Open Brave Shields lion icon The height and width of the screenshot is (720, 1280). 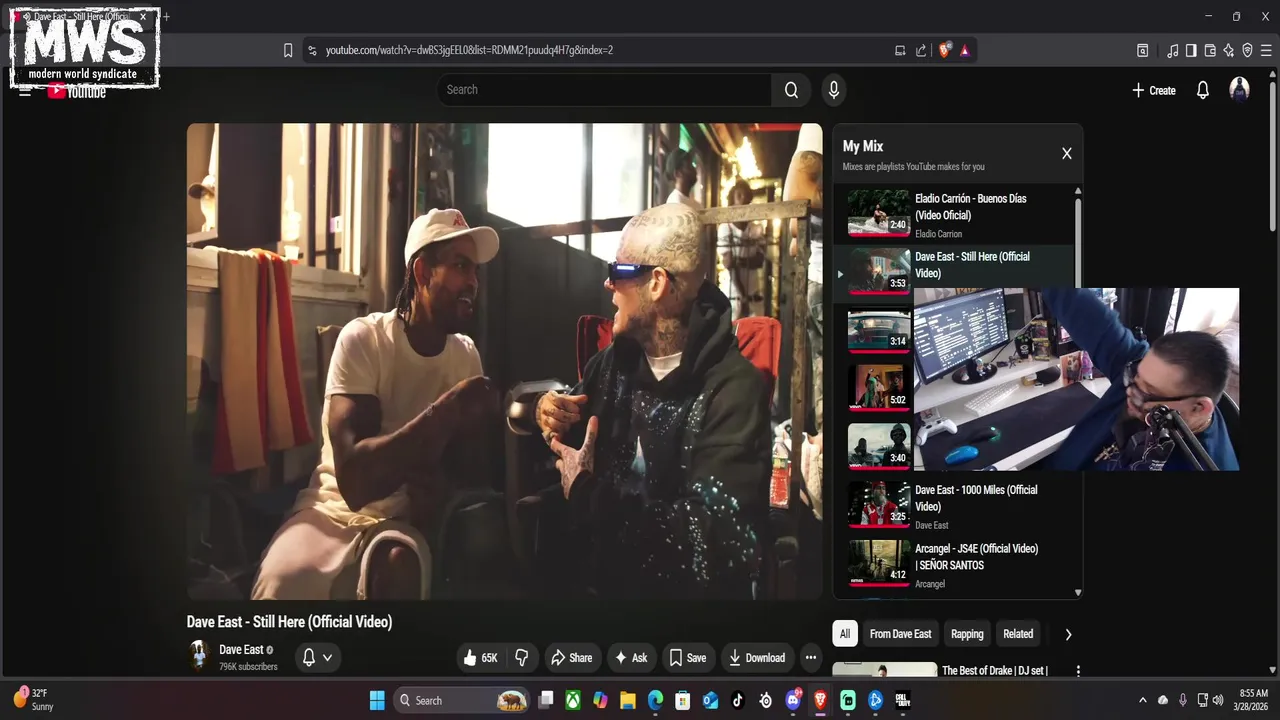pyautogui.click(x=945, y=50)
